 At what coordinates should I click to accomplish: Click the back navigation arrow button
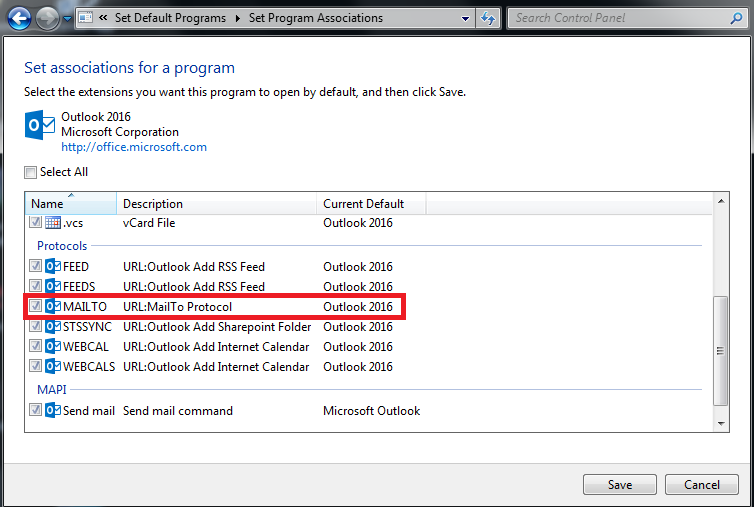18,18
